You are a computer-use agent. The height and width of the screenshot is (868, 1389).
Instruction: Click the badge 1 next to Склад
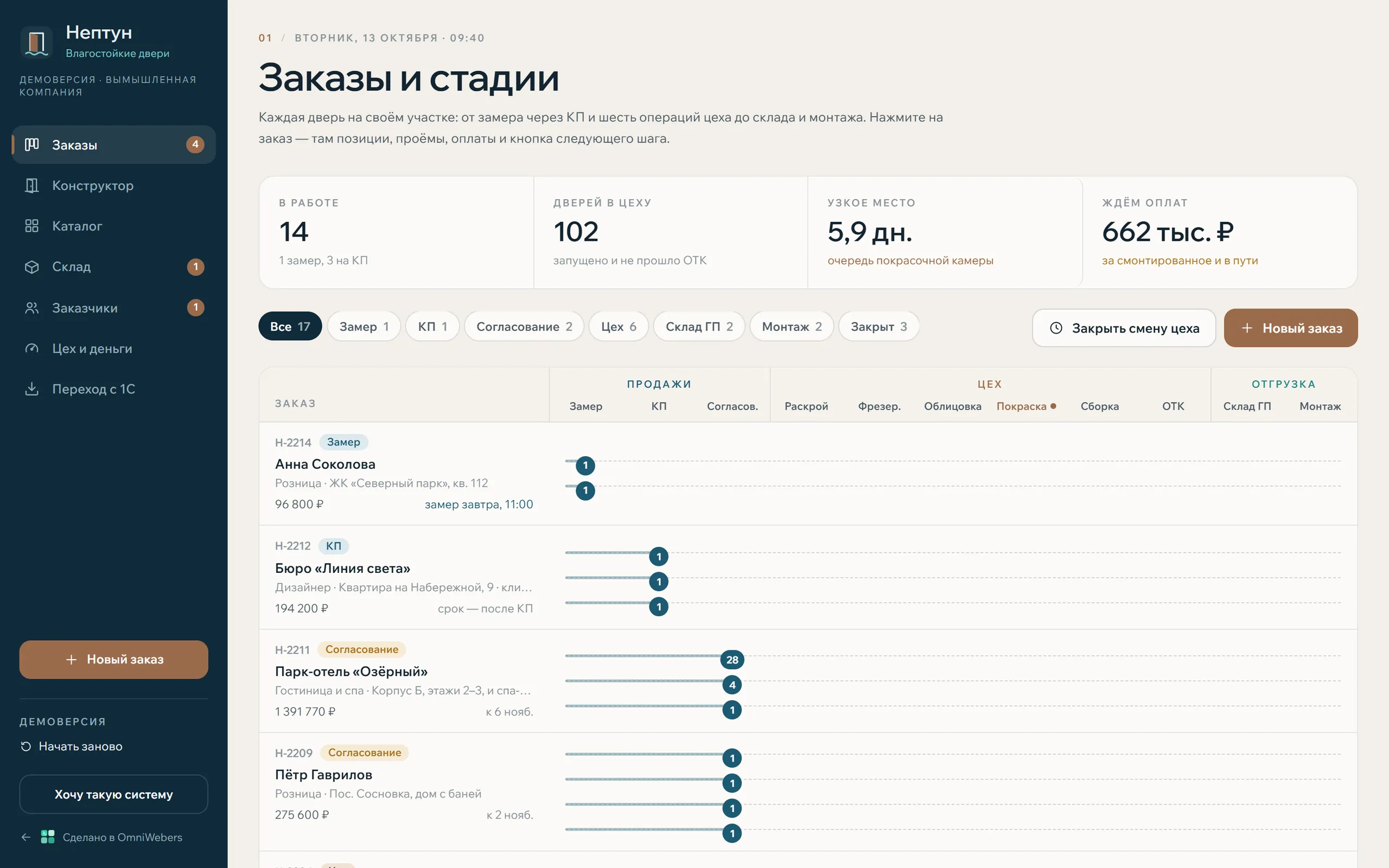(196, 266)
